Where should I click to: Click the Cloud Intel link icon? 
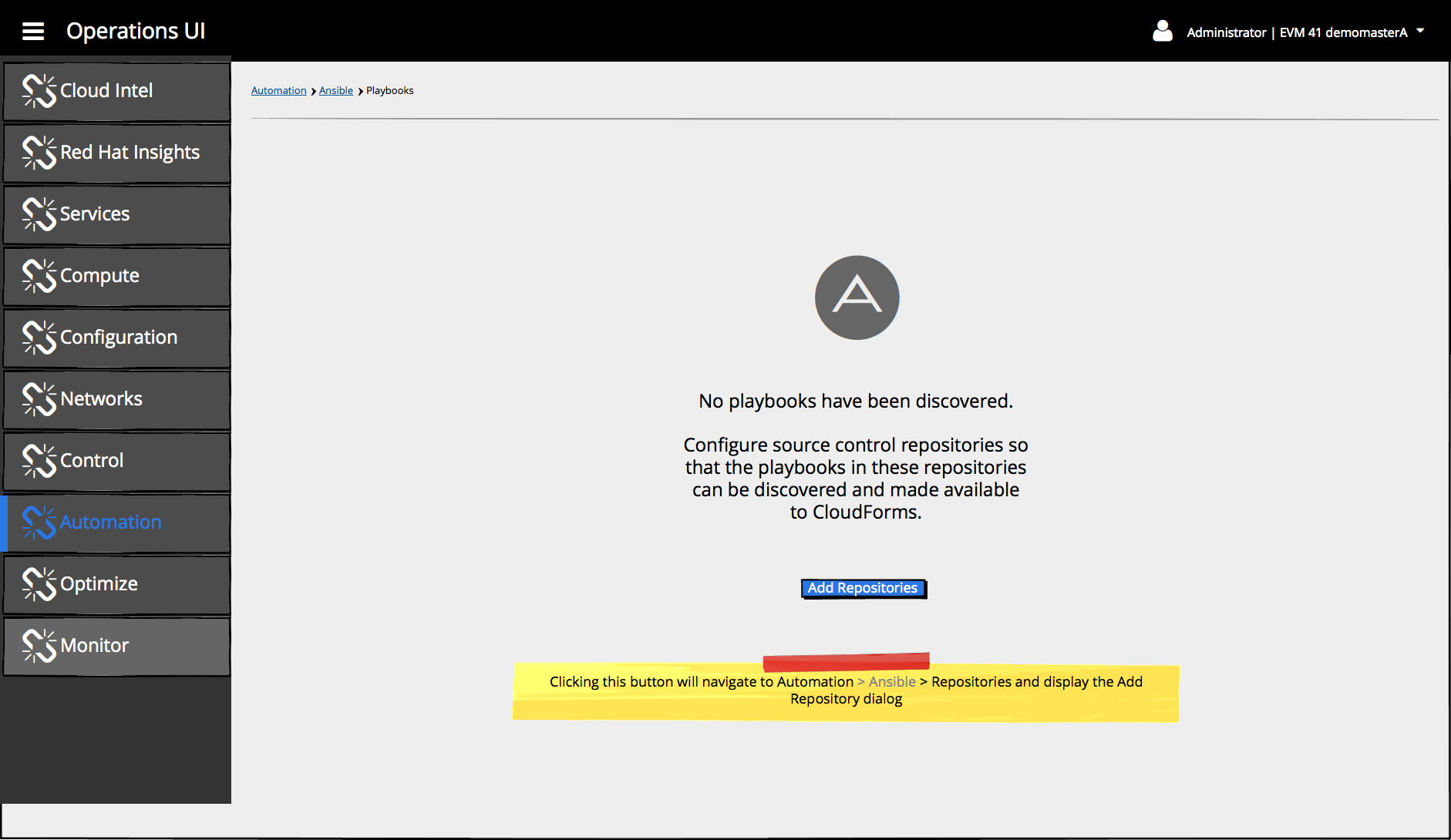pyautogui.click(x=39, y=91)
